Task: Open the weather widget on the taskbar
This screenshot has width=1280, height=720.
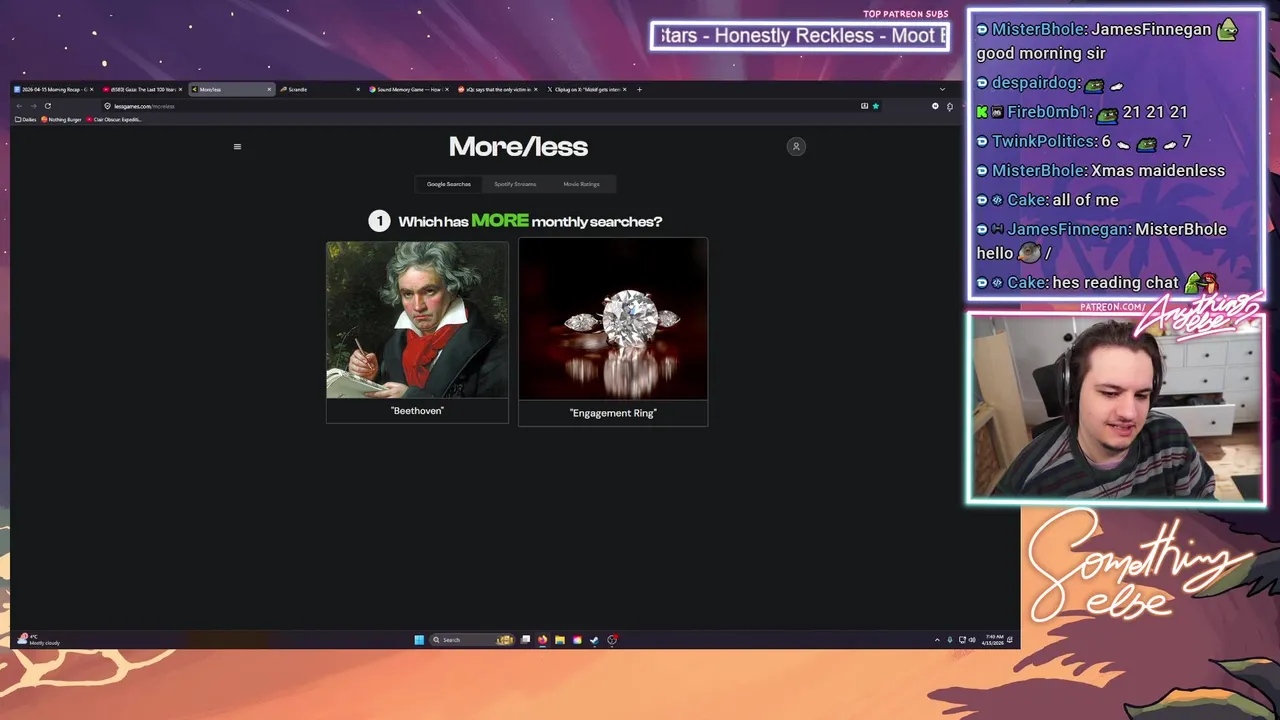Action: [40, 640]
